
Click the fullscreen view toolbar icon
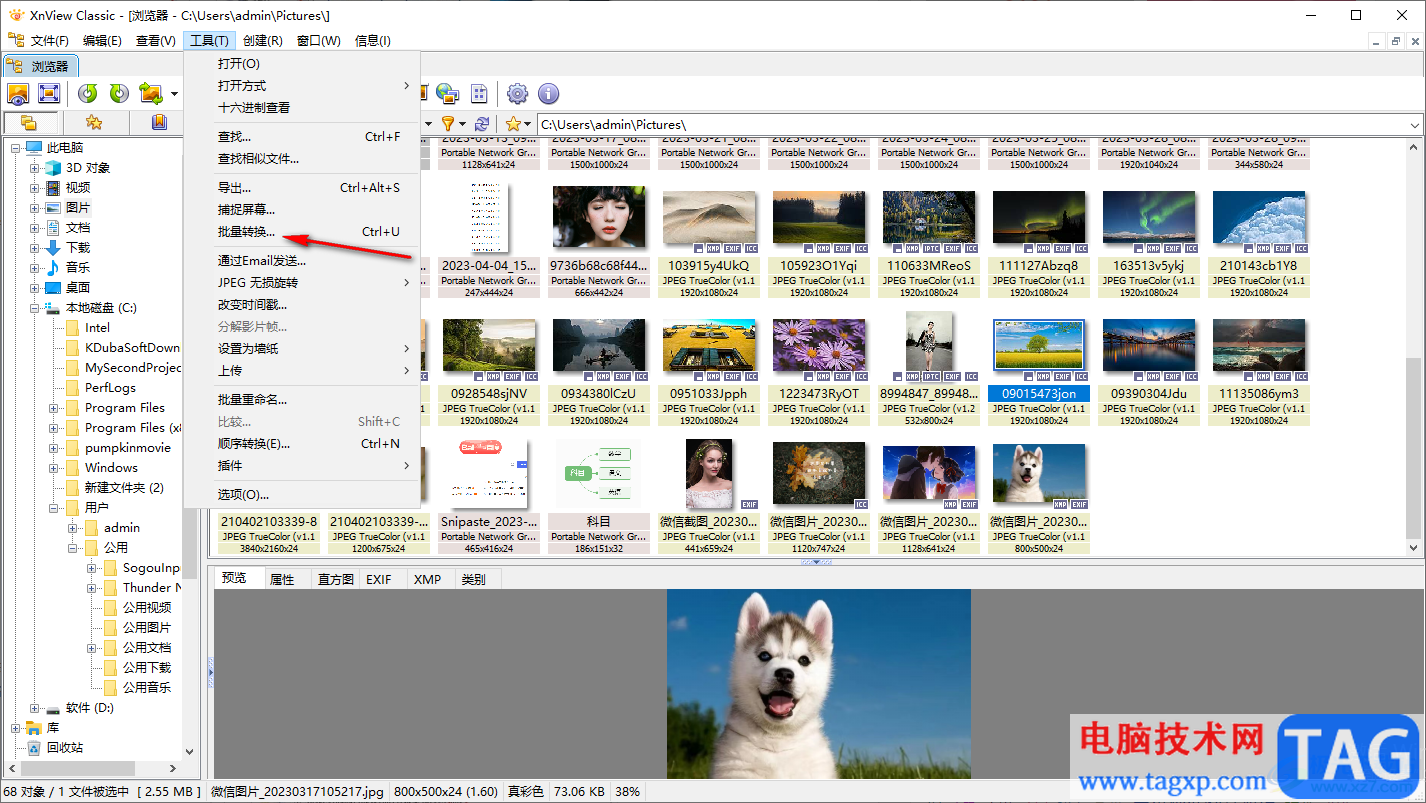point(48,93)
